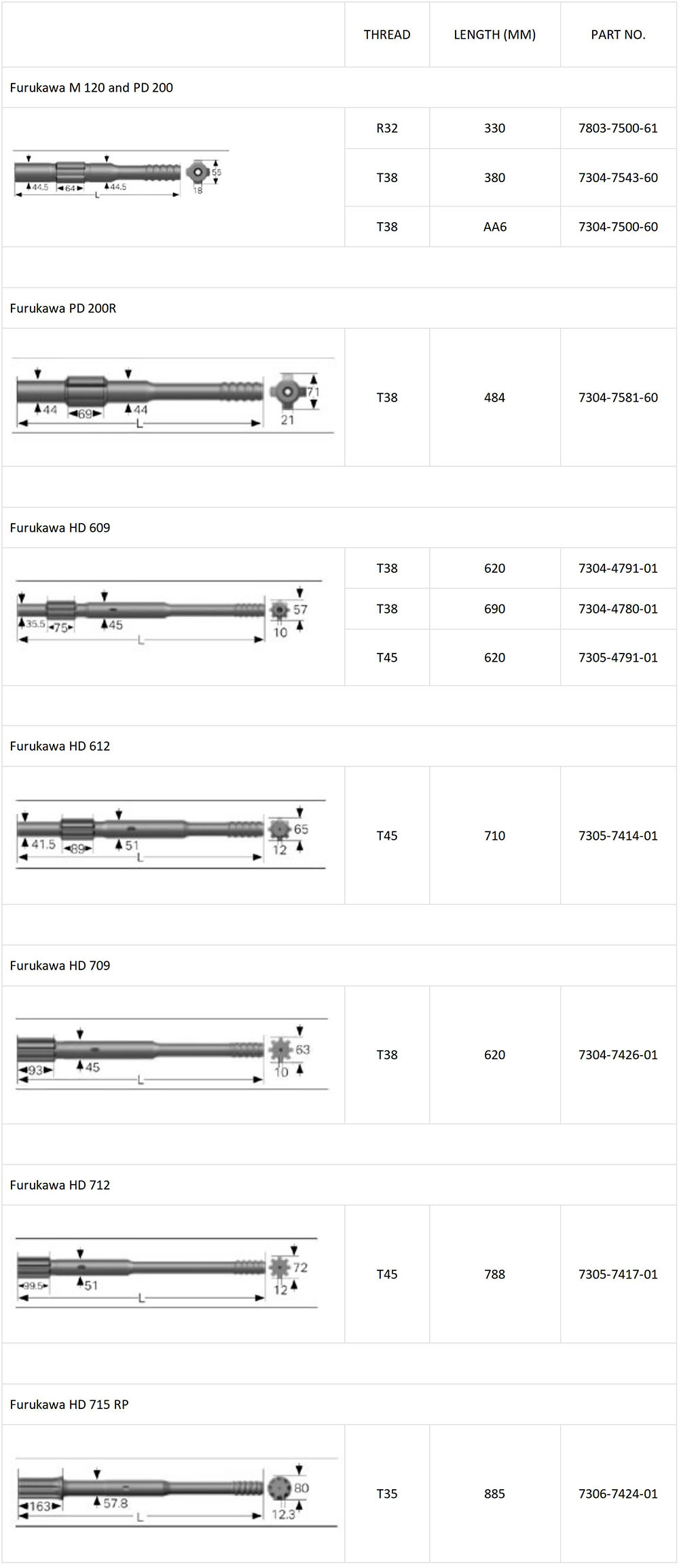Click the AA6 length cell
Image resolution: width=679 pixels, height=1568 pixels.
(x=494, y=227)
